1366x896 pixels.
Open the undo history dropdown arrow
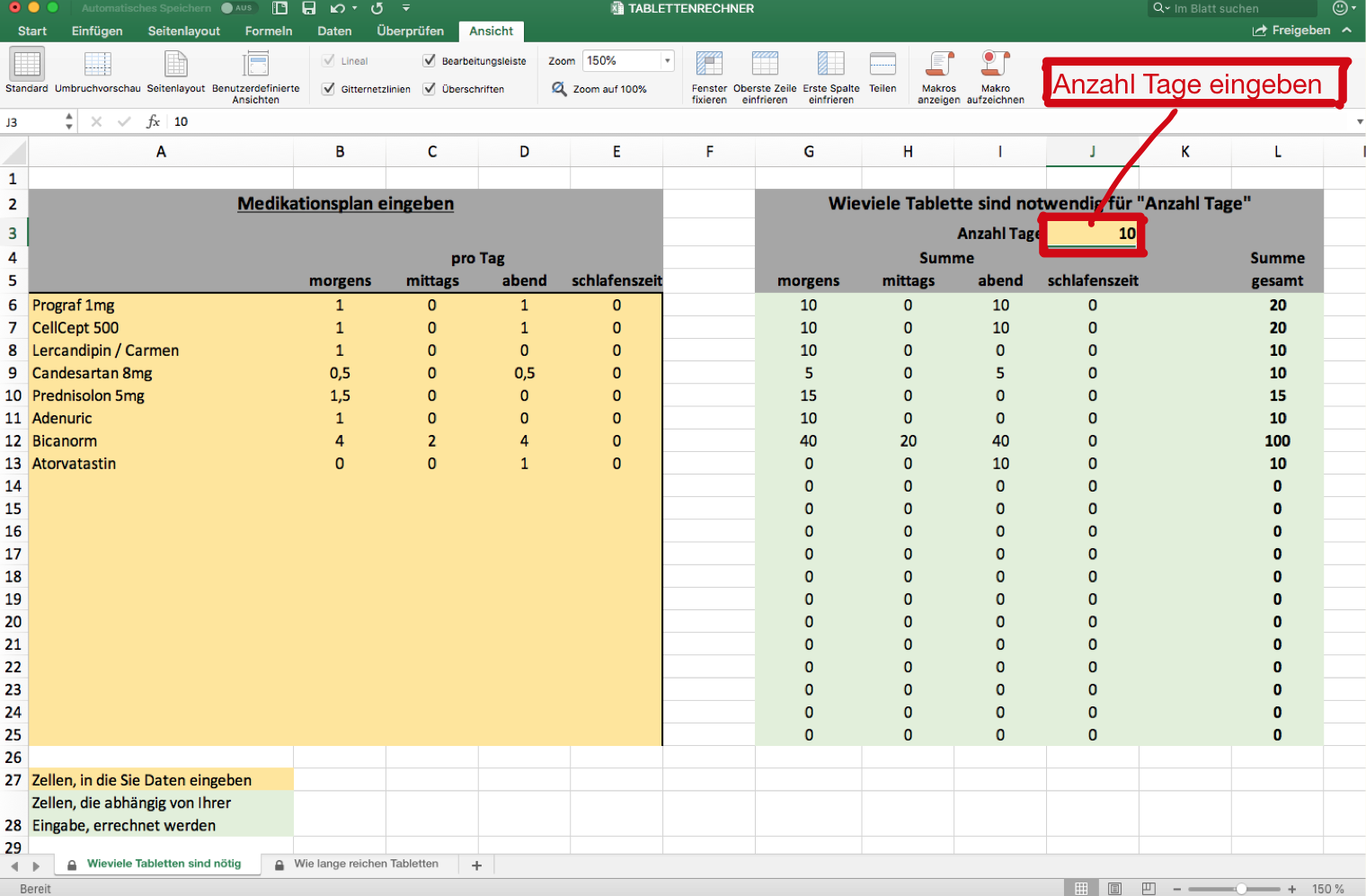[x=354, y=8]
